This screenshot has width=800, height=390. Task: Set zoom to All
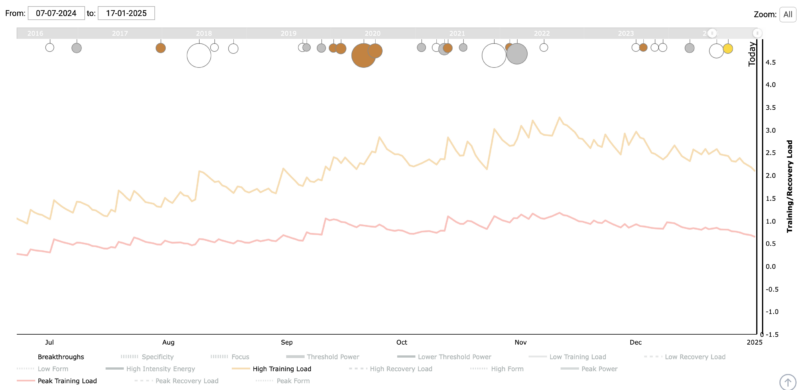click(788, 14)
